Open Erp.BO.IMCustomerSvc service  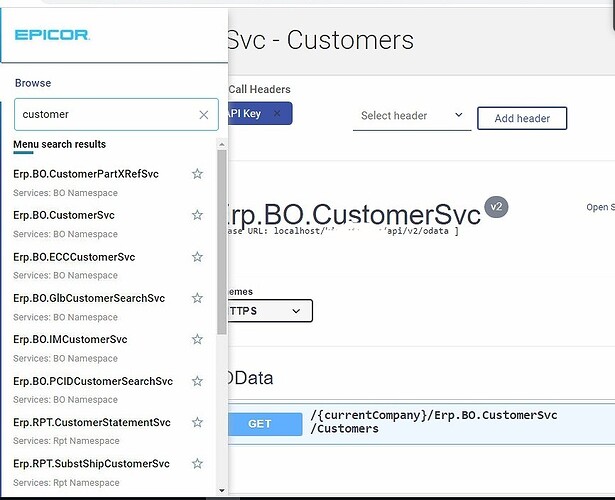pos(70,340)
